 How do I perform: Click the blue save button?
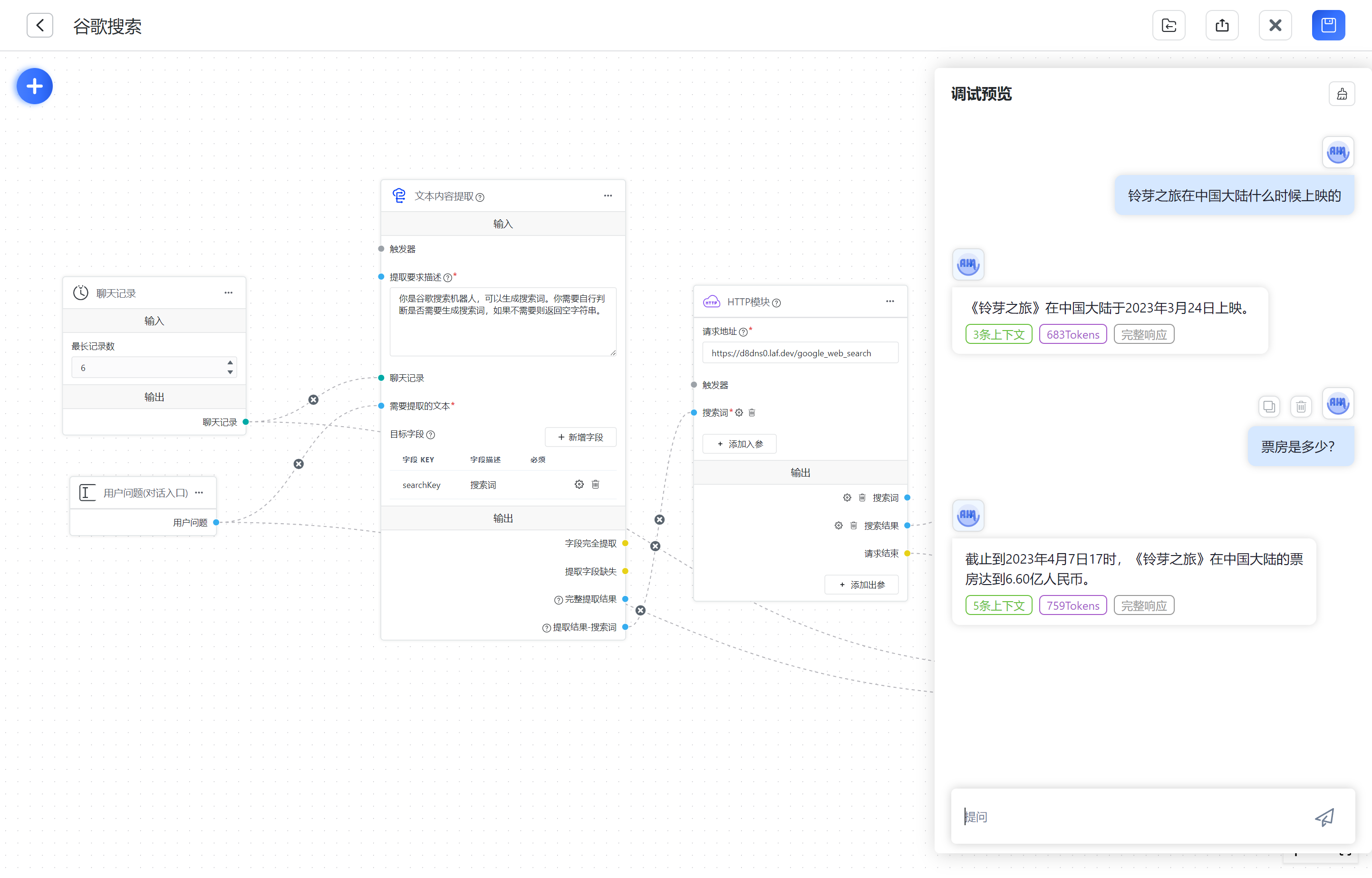(x=1328, y=25)
